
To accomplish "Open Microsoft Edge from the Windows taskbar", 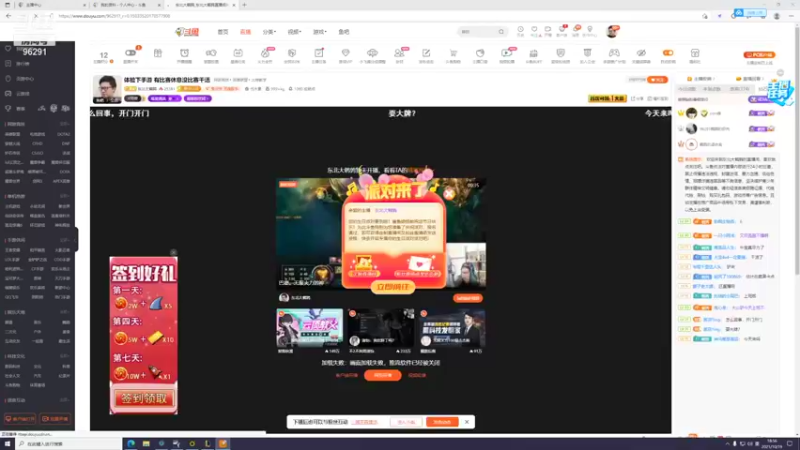I will tap(131, 444).
